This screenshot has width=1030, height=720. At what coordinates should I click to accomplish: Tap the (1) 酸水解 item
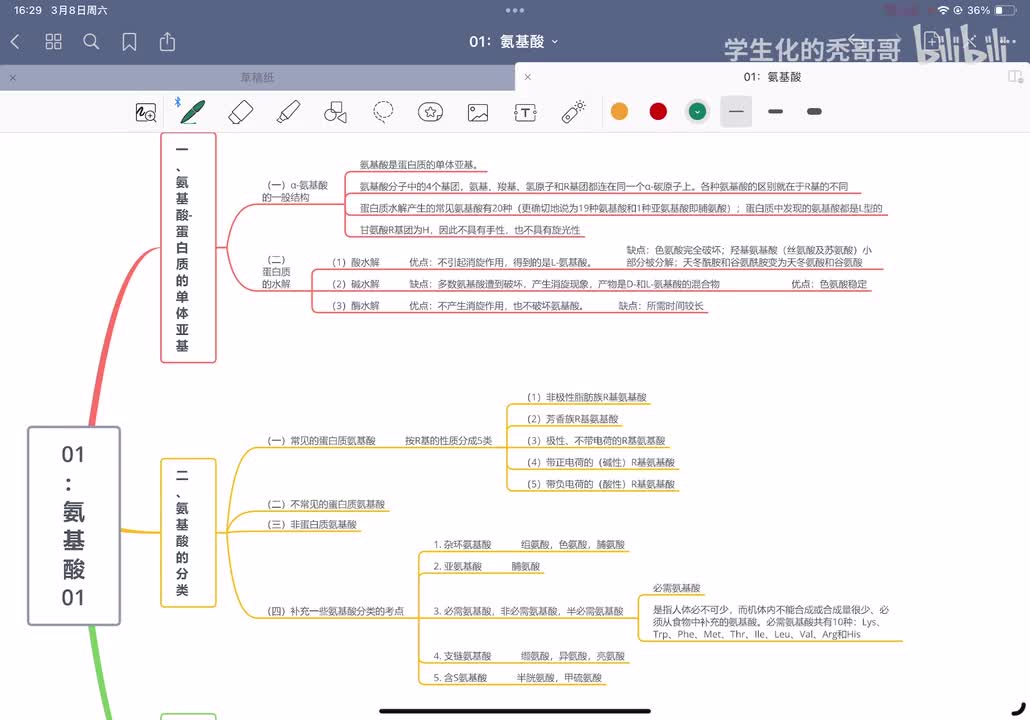355,262
